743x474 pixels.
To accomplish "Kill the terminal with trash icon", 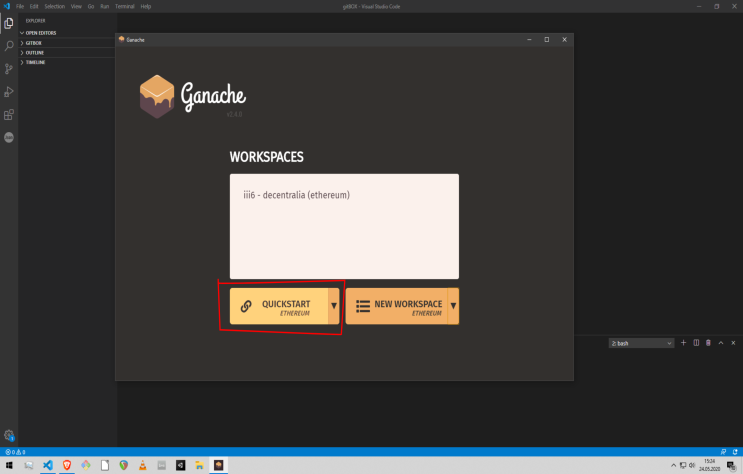I will [708, 343].
